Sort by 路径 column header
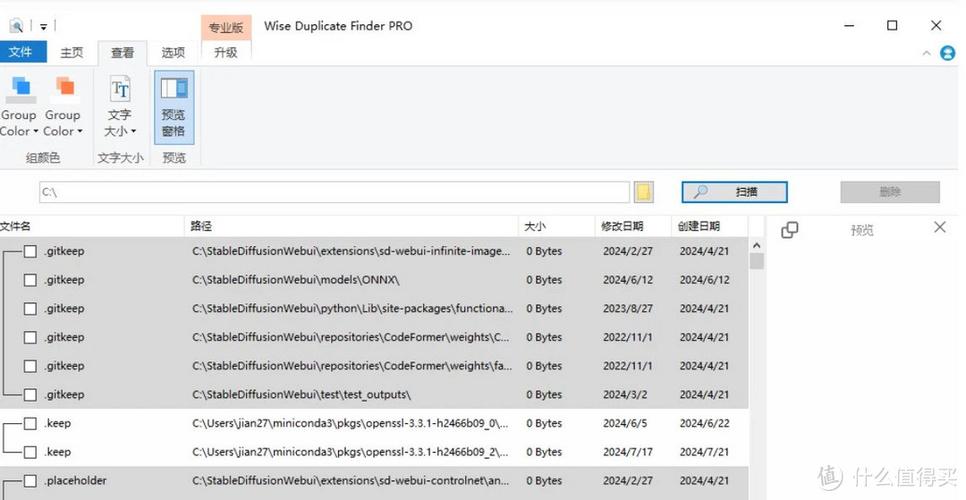Viewport: 966px width, 500px height. click(x=351, y=226)
